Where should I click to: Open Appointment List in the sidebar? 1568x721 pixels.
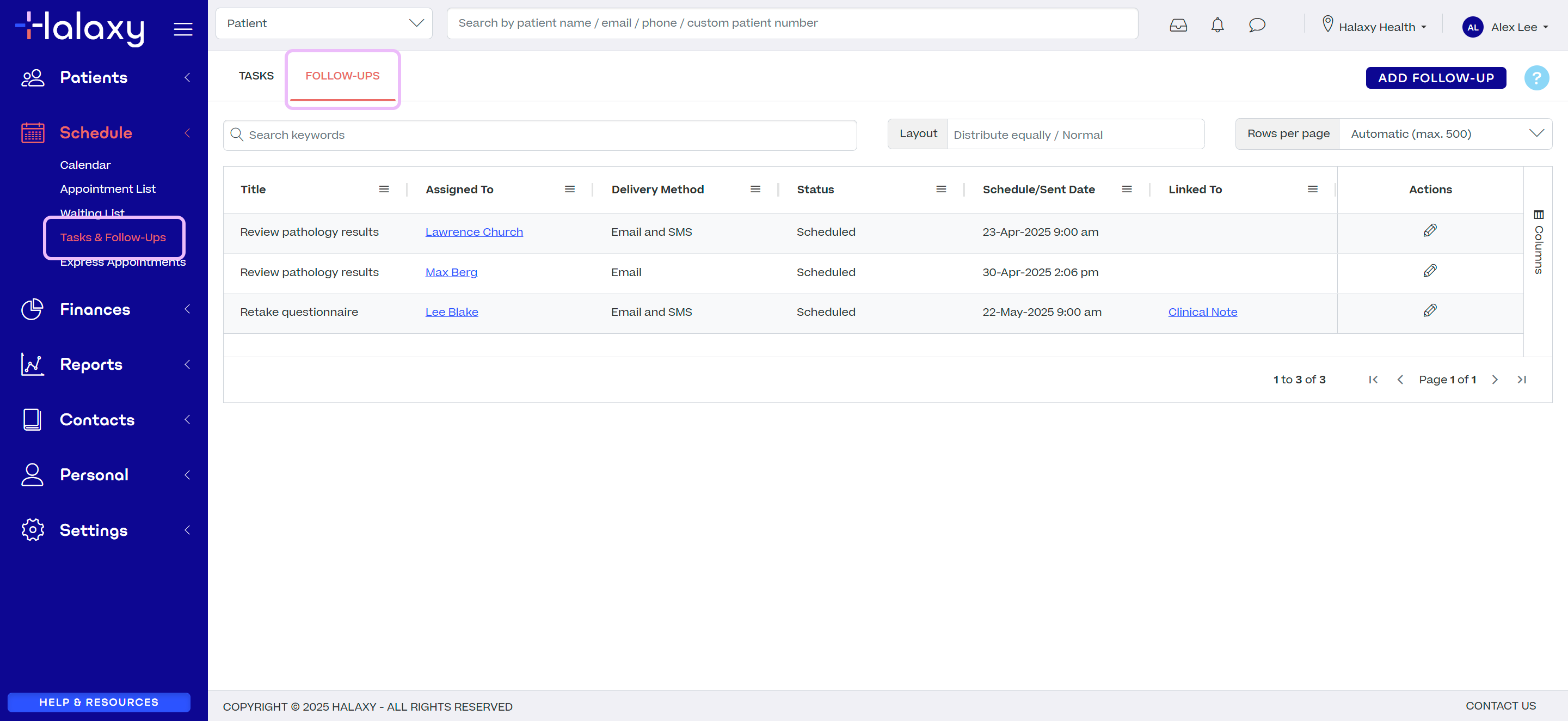tap(108, 189)
